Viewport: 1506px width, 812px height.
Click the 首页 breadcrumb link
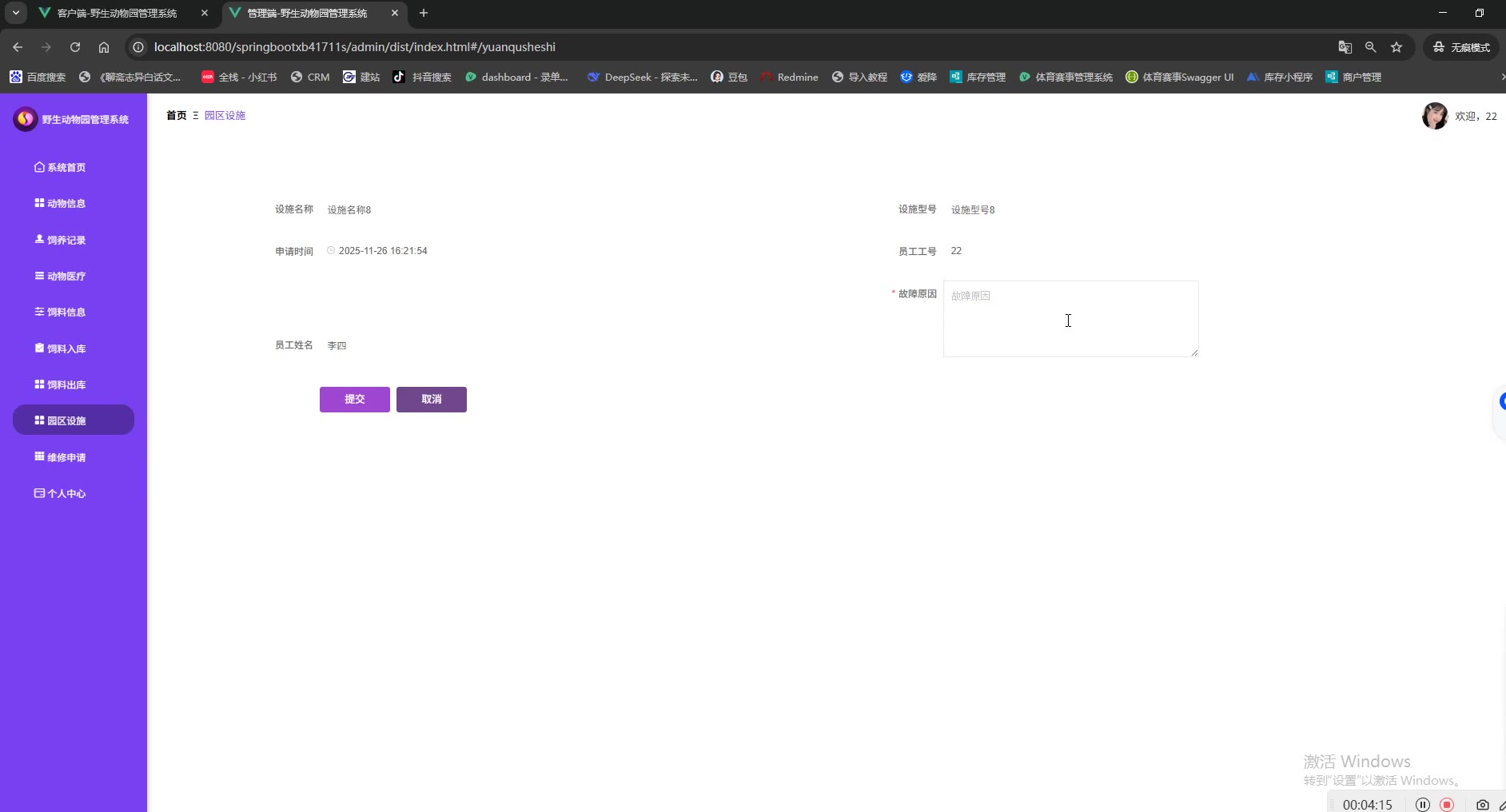177,116
